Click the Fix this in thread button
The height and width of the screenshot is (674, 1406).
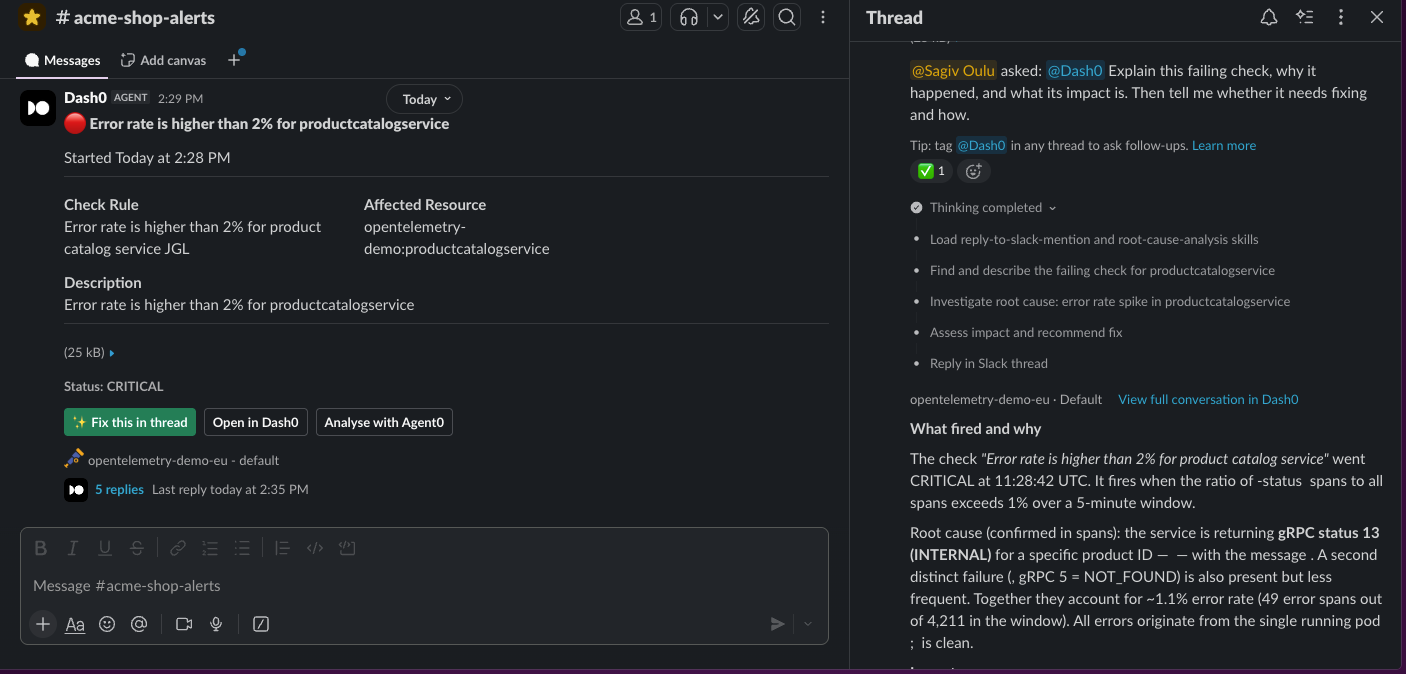pyautogui.click(x=130, y=422)
